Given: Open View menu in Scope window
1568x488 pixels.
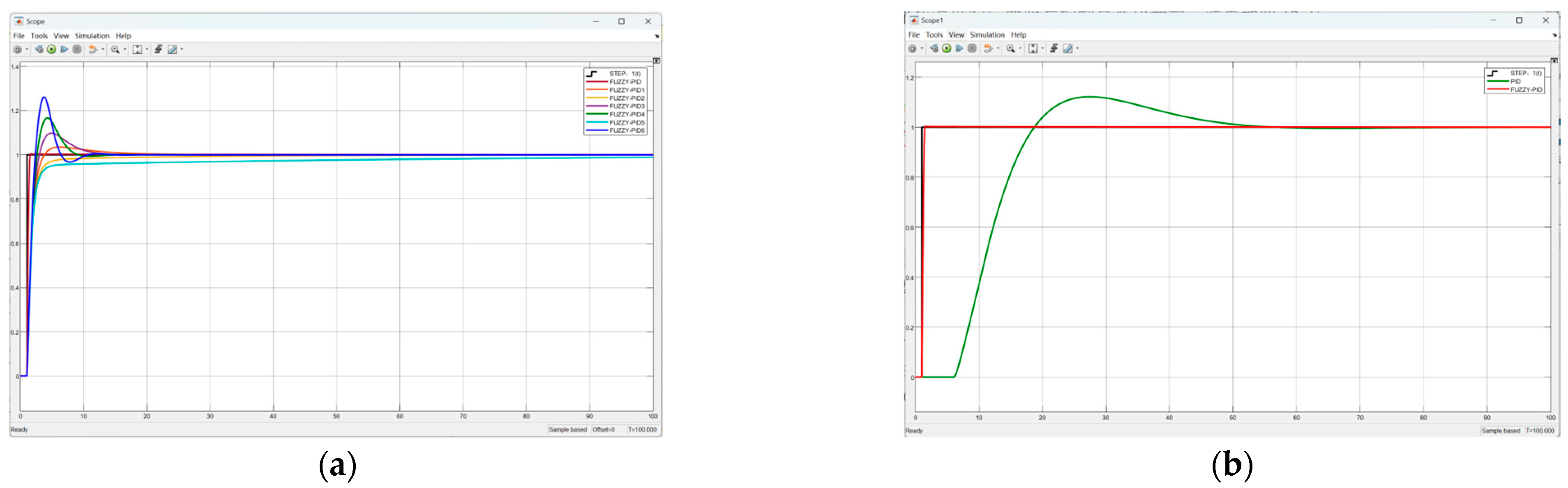Looking at the screenshot, I should point(61,36).
